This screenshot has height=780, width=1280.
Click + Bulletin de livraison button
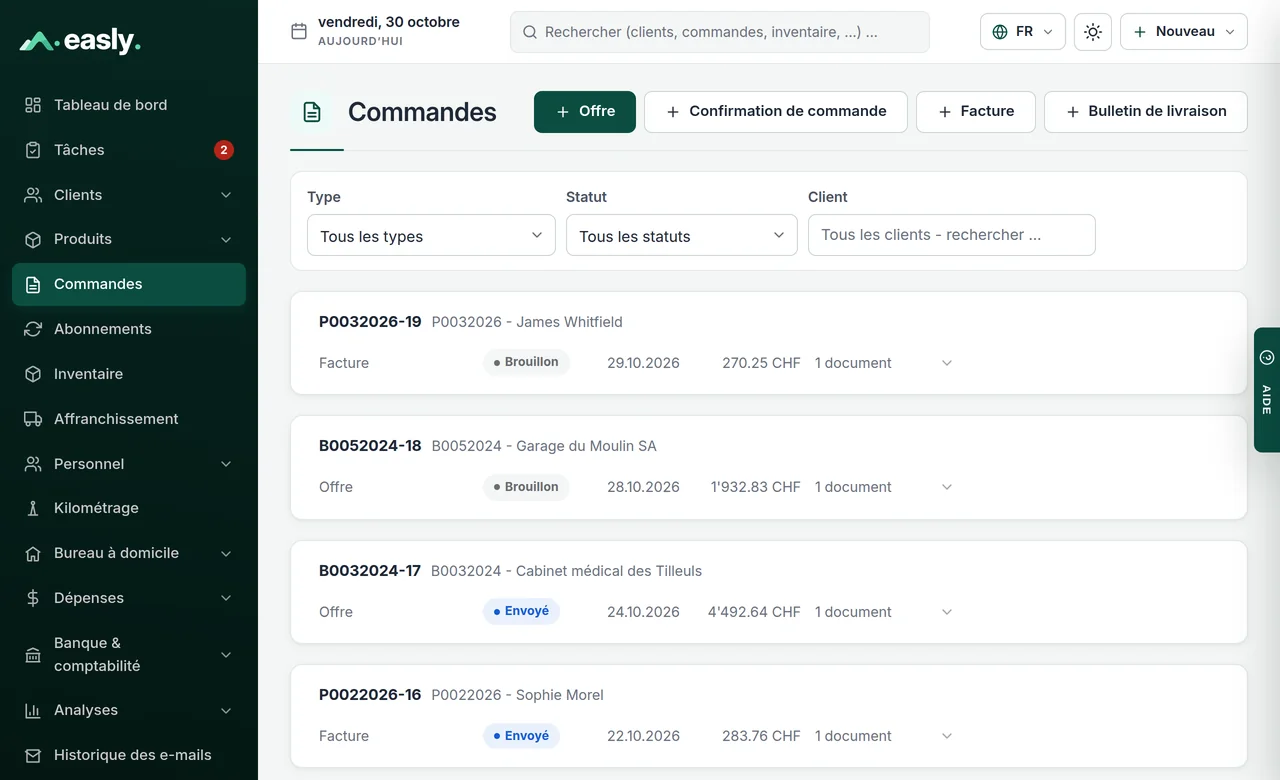[x=1146, y=112]
